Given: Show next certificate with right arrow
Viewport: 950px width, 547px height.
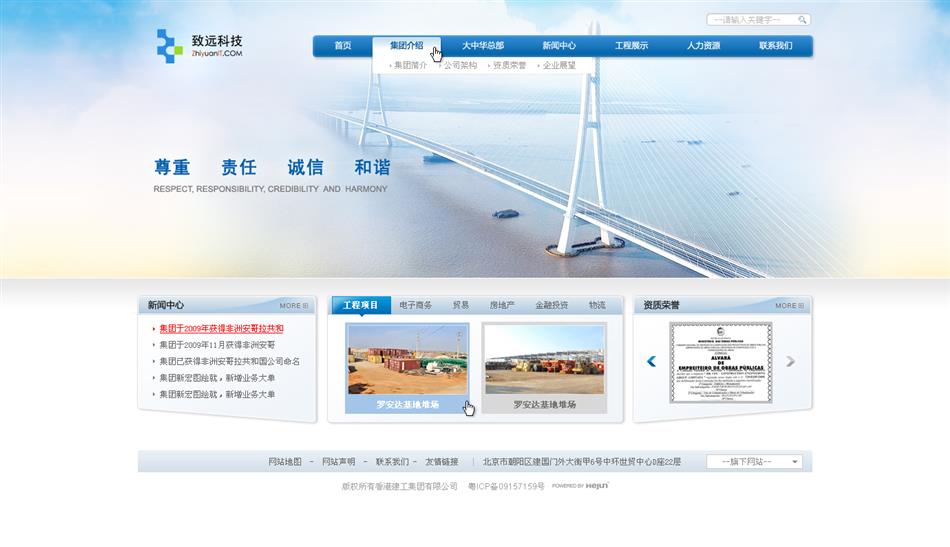Looking at the screenshot, I should pos(790,361).
